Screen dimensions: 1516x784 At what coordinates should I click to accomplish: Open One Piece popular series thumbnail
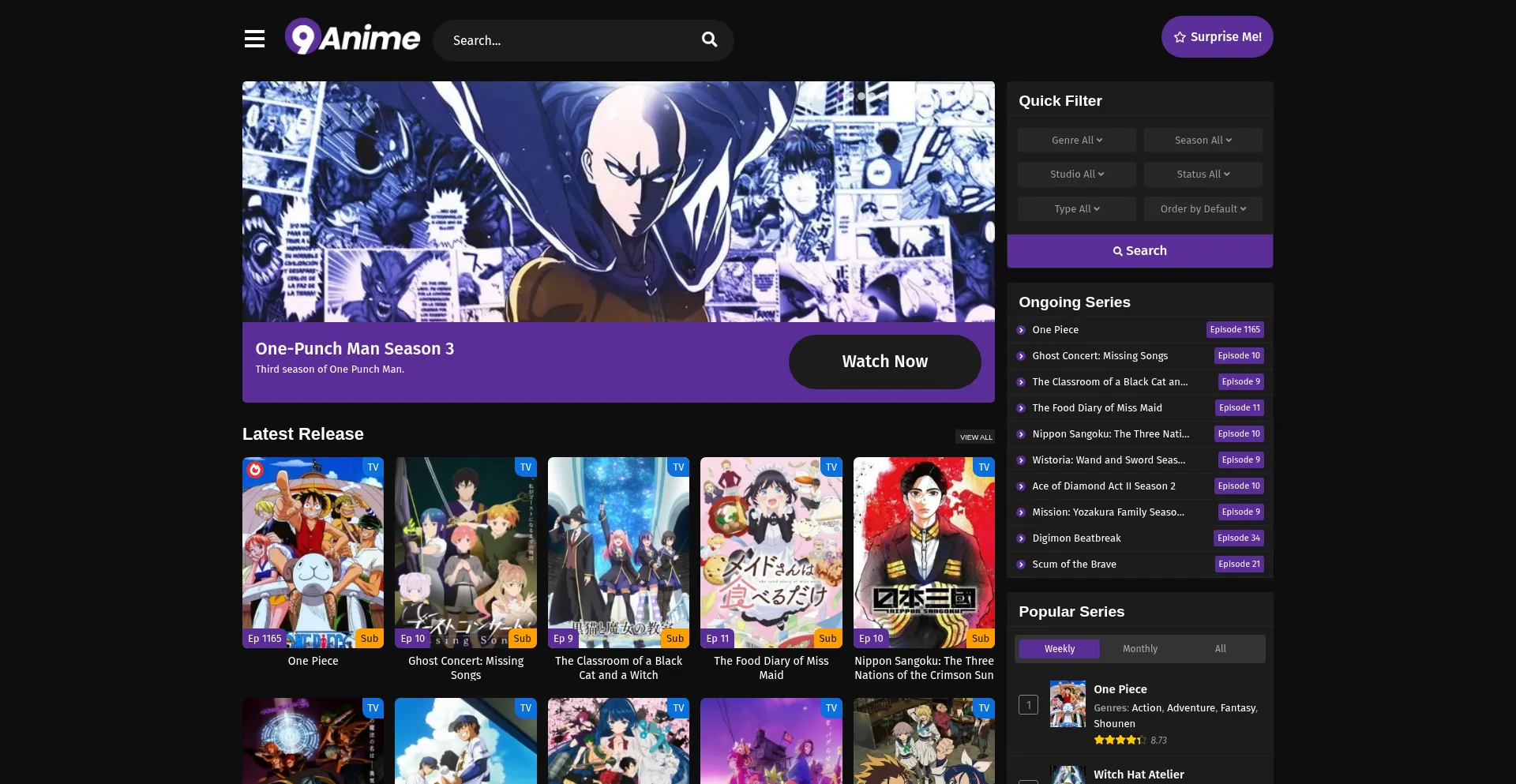point(1068,703)
